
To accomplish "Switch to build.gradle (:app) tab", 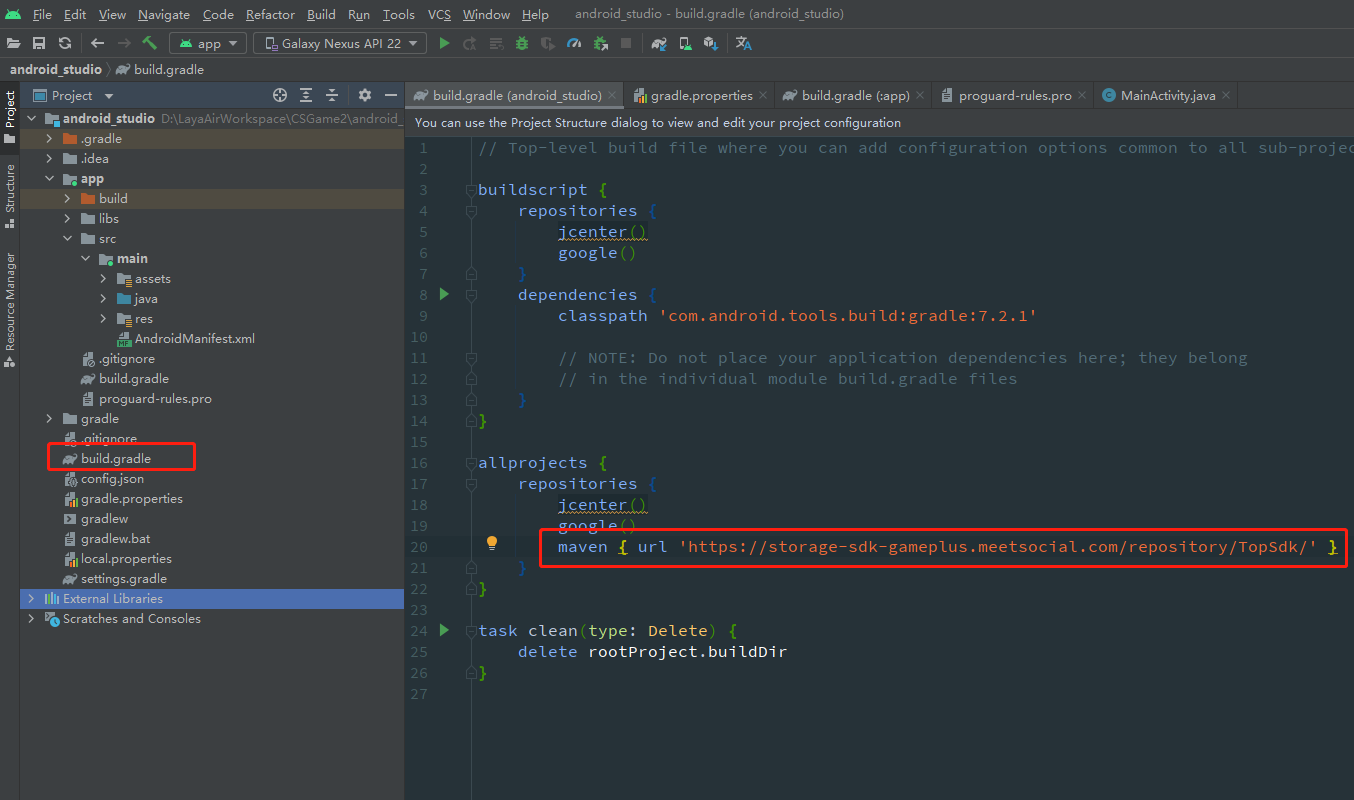I will (855, 95).
